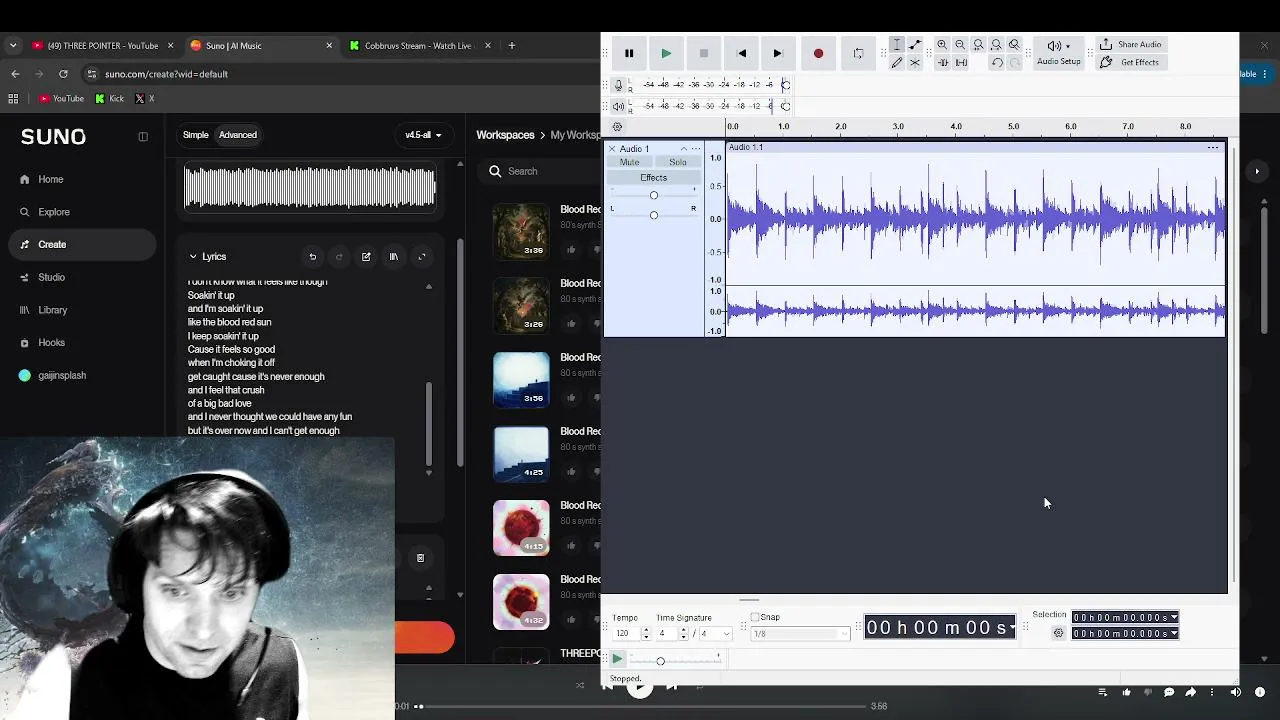Screen dimensions: 1280x720
Task: Click the Share Audio button
Action: (x=1130, y=45)
